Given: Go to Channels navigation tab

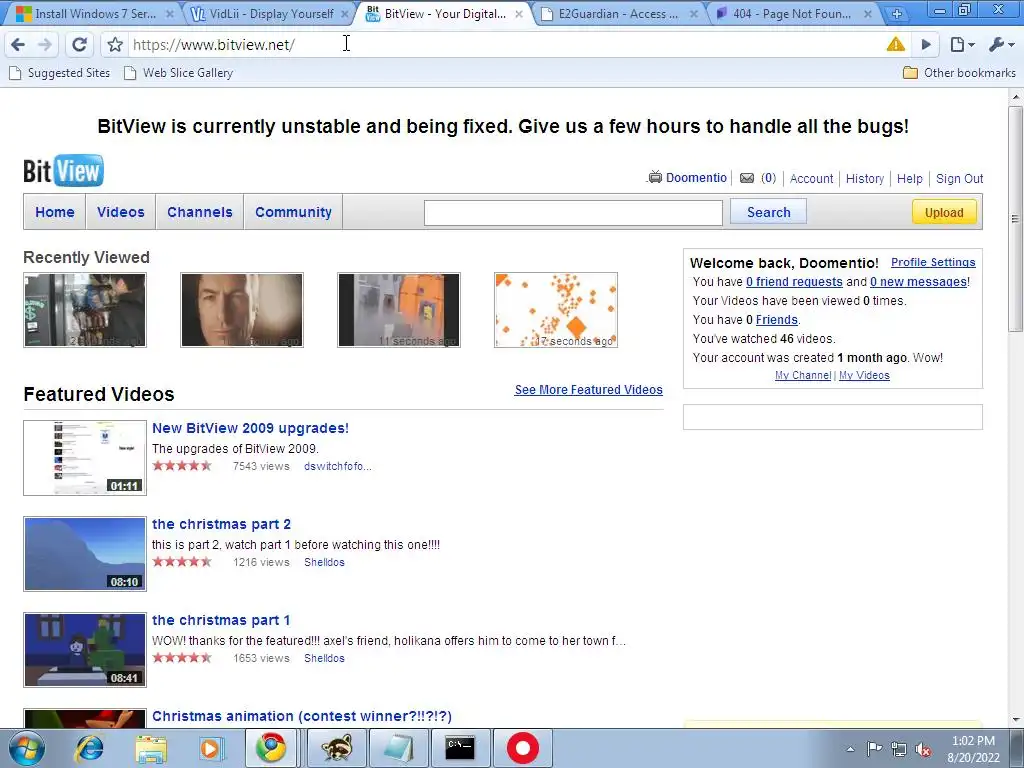Looking at the screenshot, I should click(x=200, y=212).
